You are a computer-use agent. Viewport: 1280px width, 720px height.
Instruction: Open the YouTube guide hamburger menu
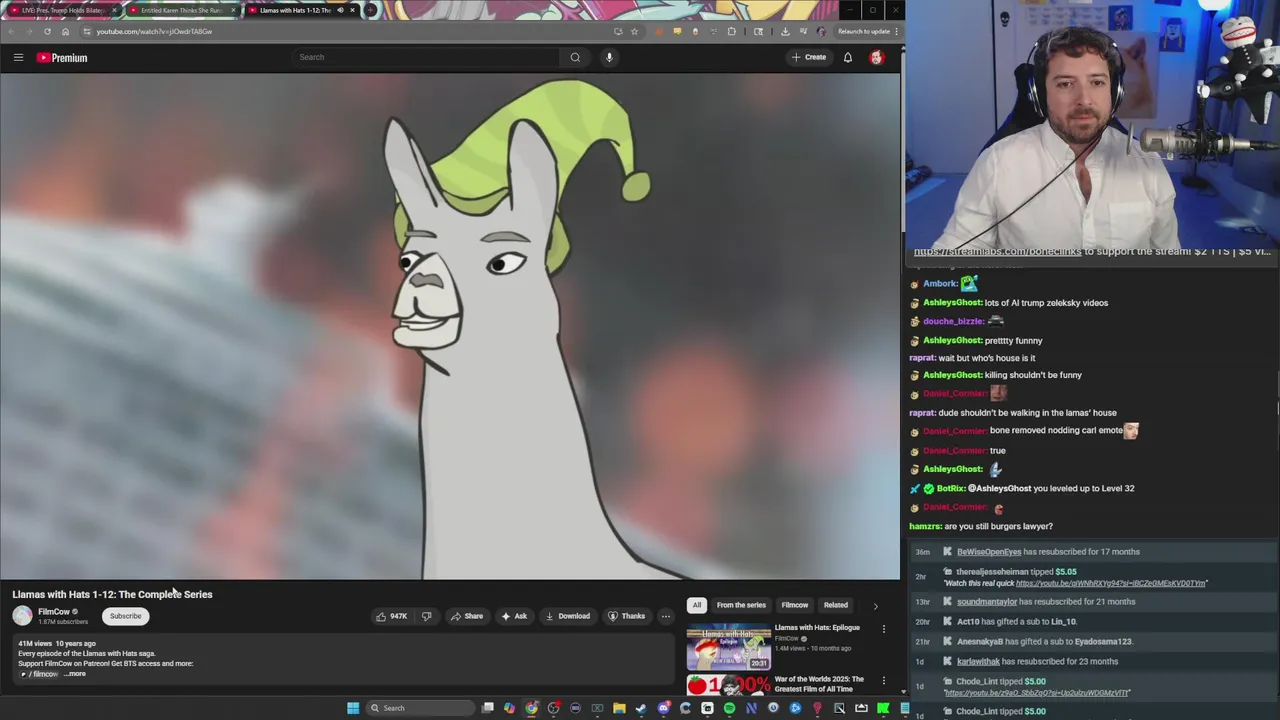click(18, 57)
